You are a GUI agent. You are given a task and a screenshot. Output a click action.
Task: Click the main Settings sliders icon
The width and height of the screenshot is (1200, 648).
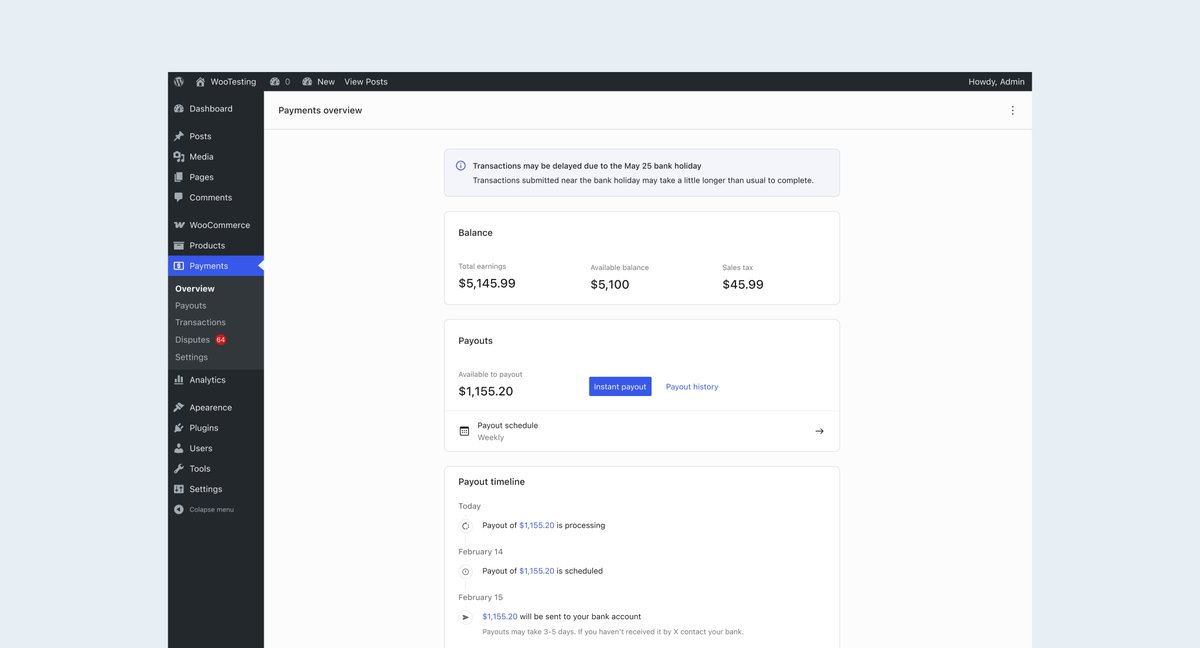click(179, 489)
